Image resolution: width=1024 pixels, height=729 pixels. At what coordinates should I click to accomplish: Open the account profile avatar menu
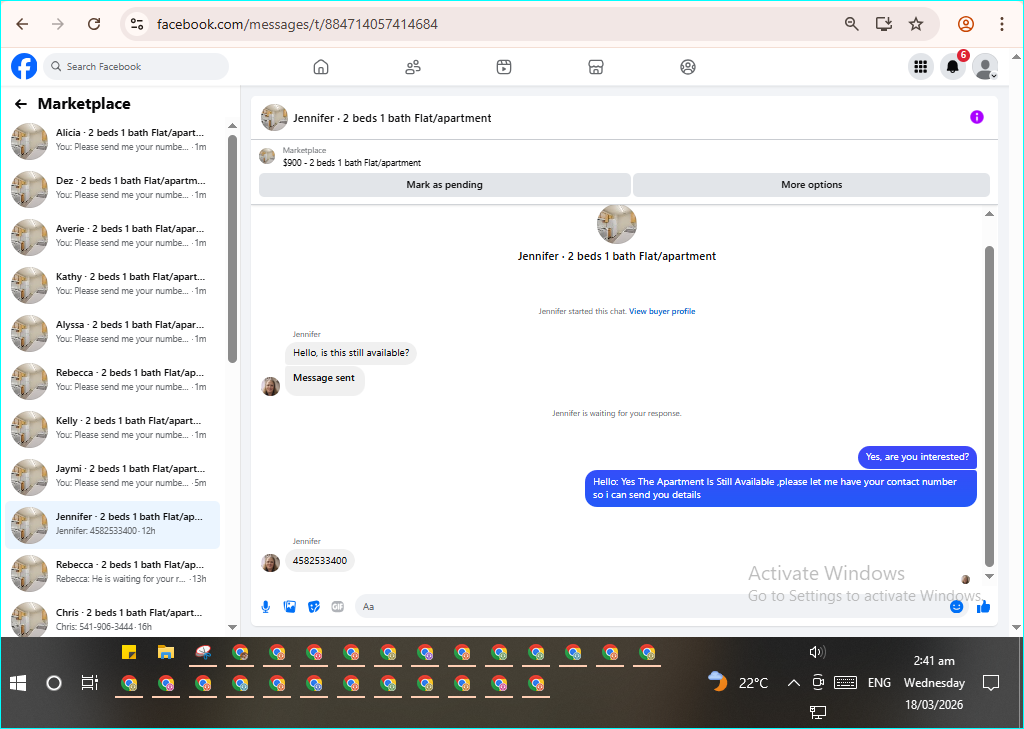[x=985, y=67]
